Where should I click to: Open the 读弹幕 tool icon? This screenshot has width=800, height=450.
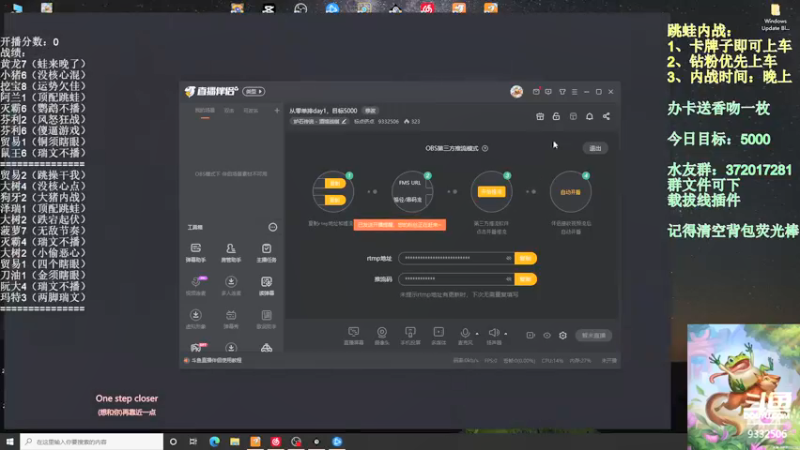[266, 286]
